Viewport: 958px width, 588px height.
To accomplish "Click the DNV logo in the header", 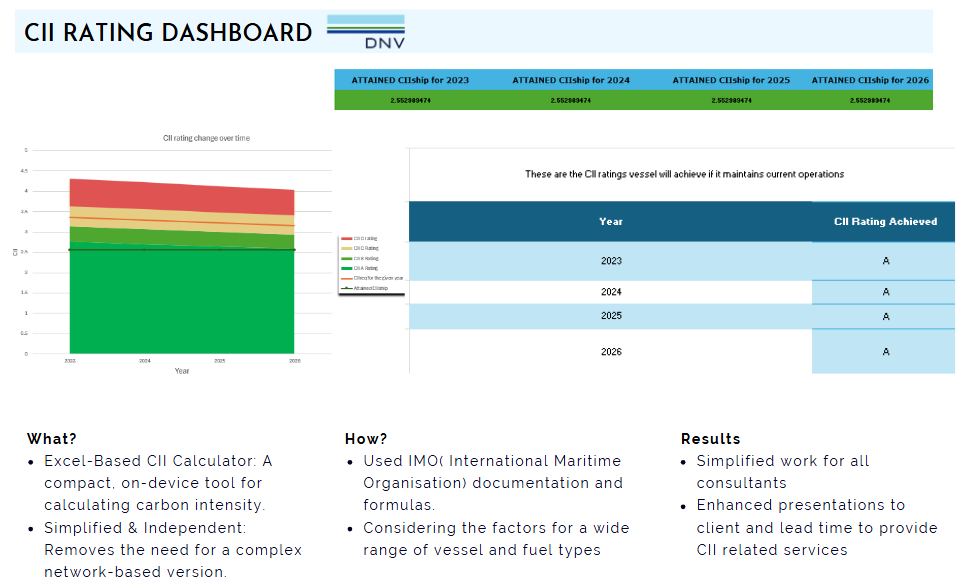I will (365, 32).
